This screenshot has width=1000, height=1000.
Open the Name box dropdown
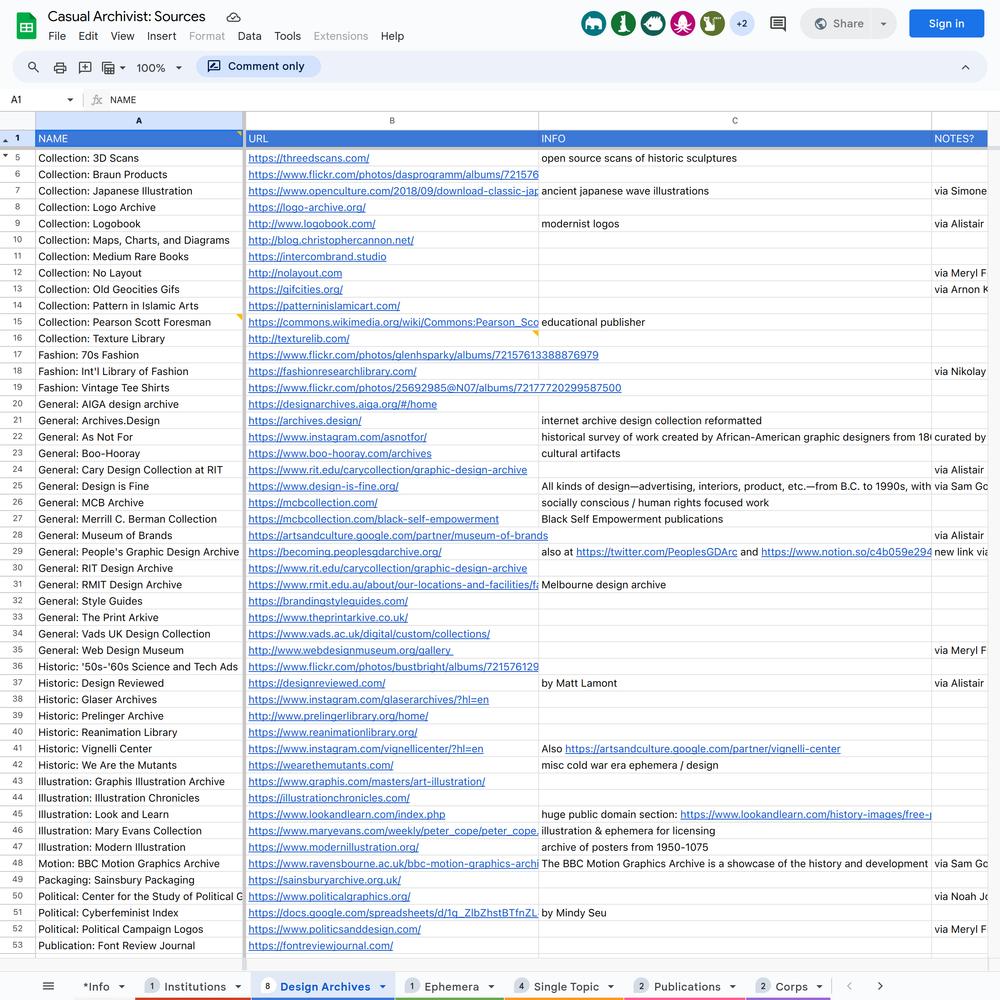(70, 99)
